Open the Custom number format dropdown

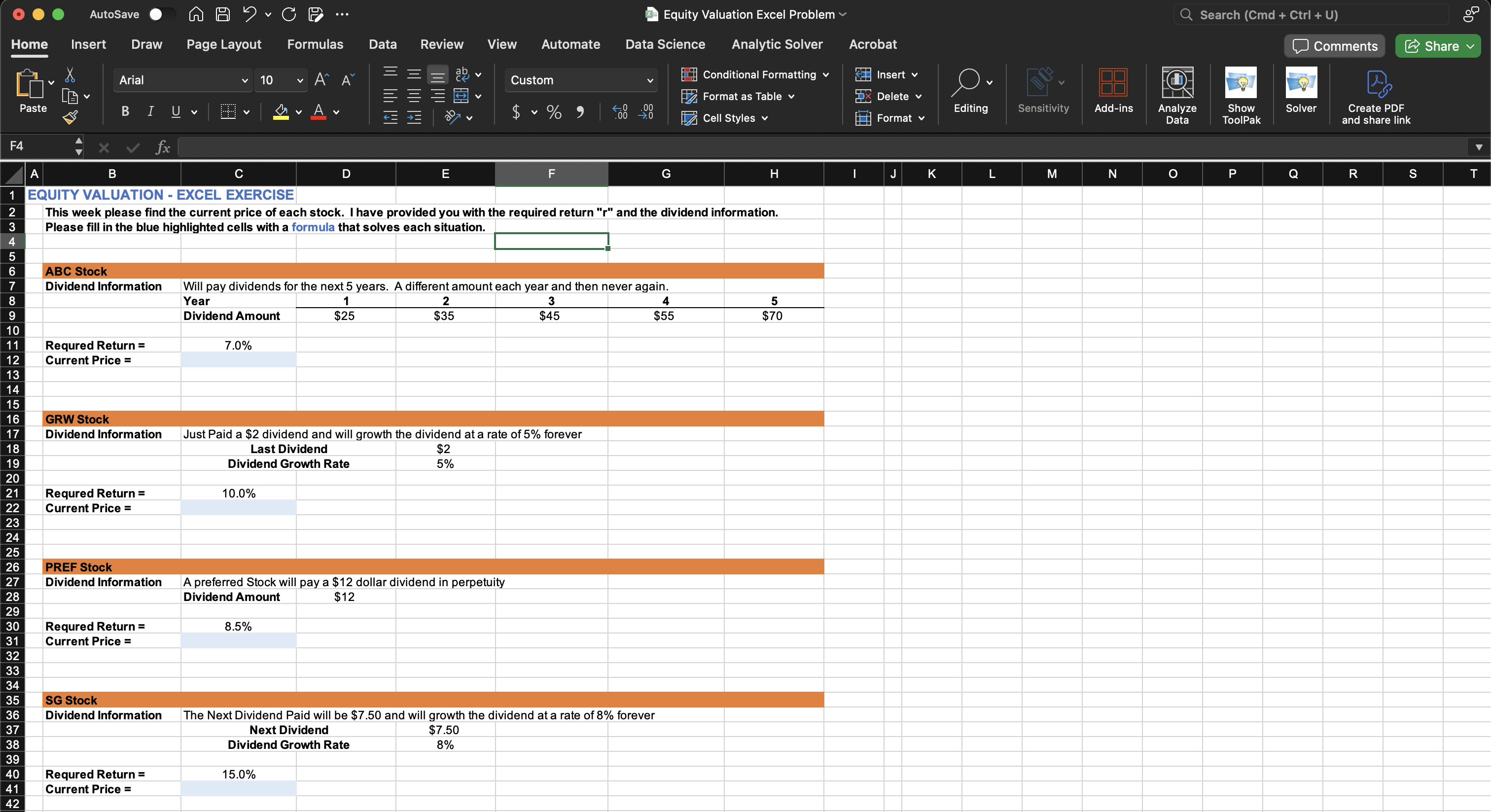580,80
